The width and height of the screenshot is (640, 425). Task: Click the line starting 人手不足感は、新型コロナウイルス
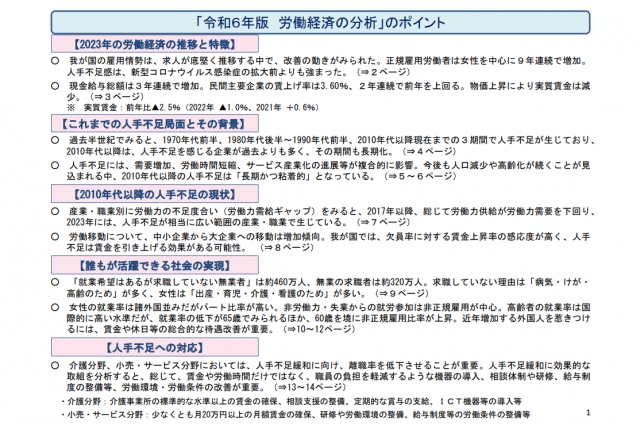[238, 72]
